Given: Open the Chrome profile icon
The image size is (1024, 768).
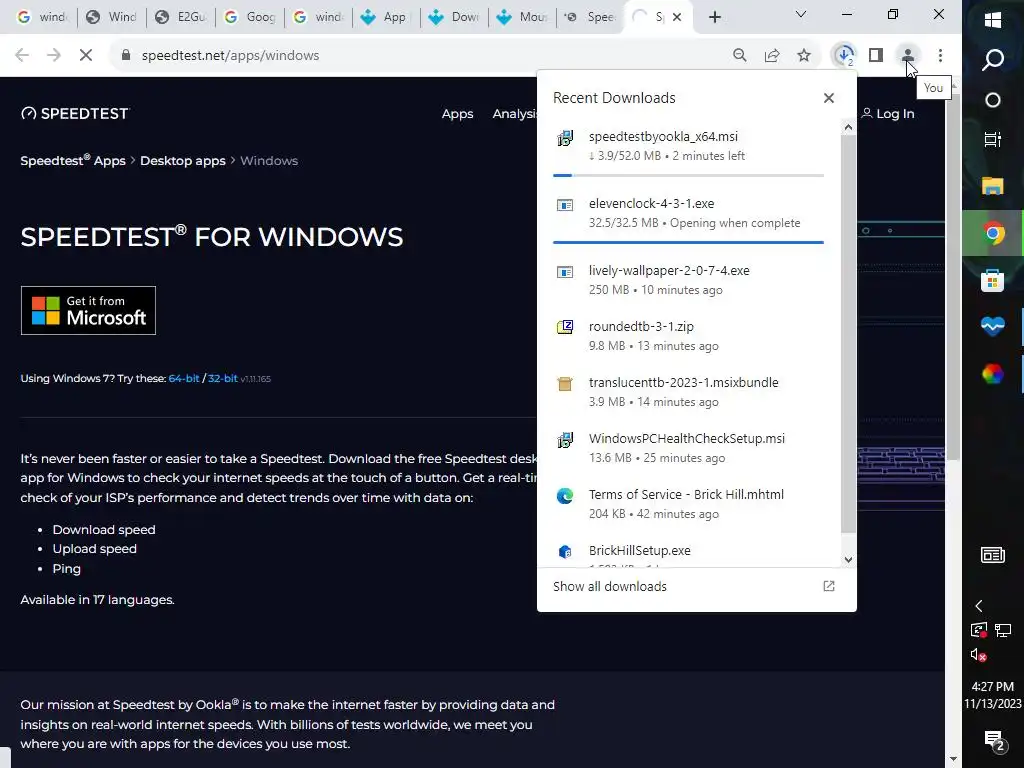Looking at the screenshot, I should click(x=908, y=56).
